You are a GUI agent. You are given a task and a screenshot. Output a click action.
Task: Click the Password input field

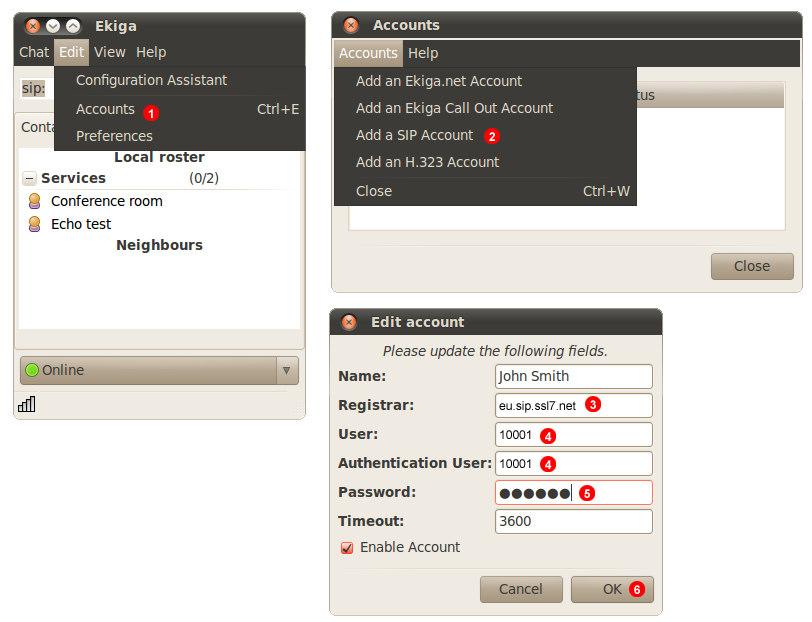(x=574, y=493)
